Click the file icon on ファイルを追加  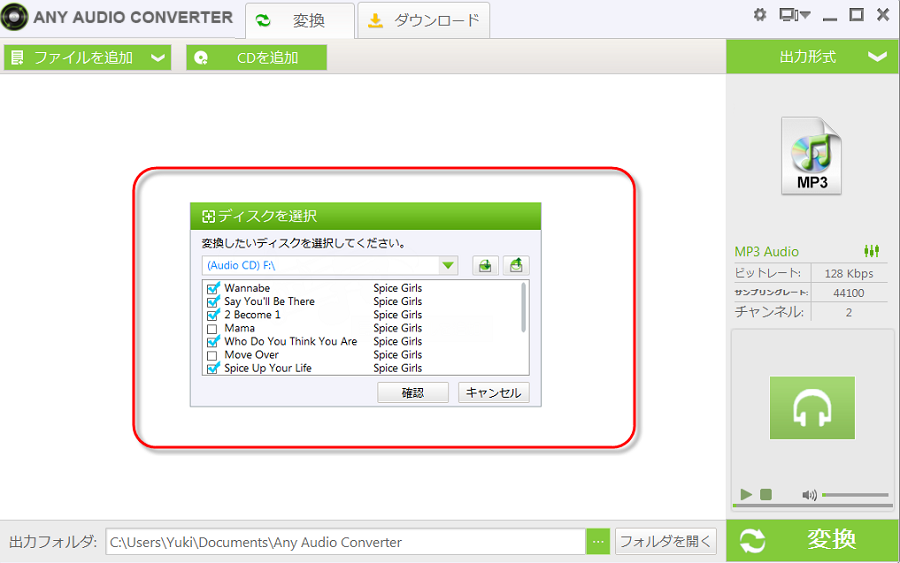point(17,57)
